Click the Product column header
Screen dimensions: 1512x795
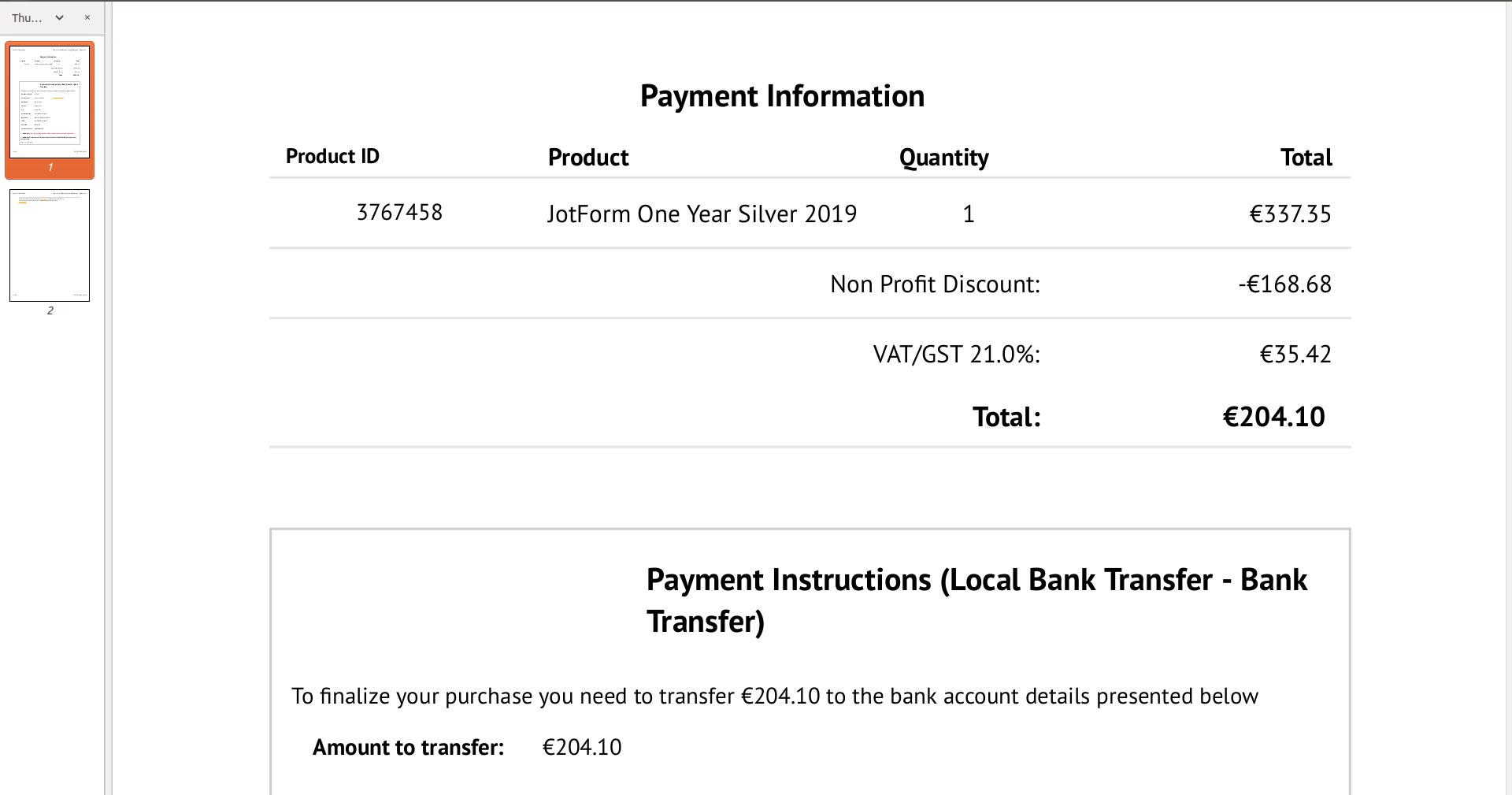[x=587, y=157]
